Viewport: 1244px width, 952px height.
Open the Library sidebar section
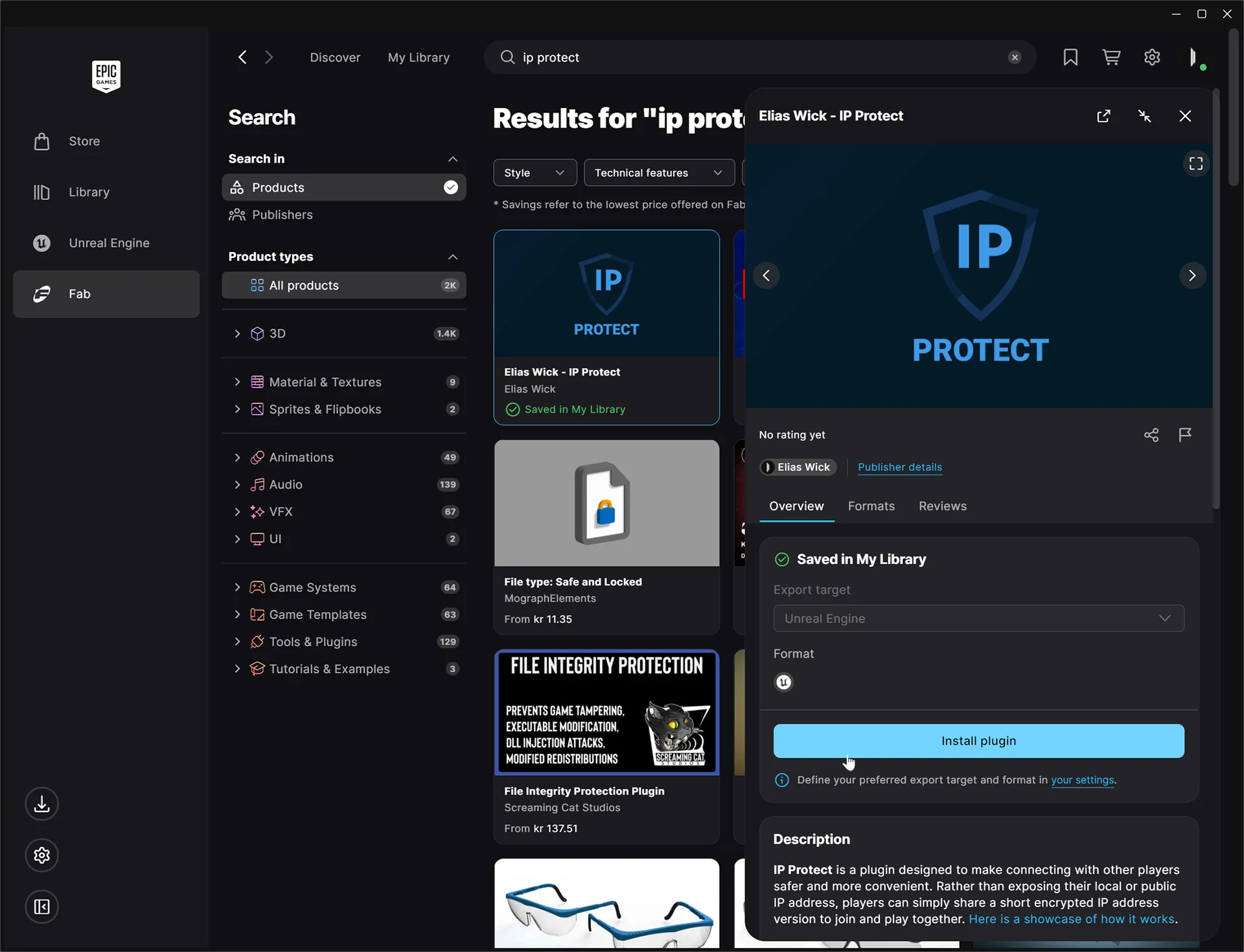point(106,192)
